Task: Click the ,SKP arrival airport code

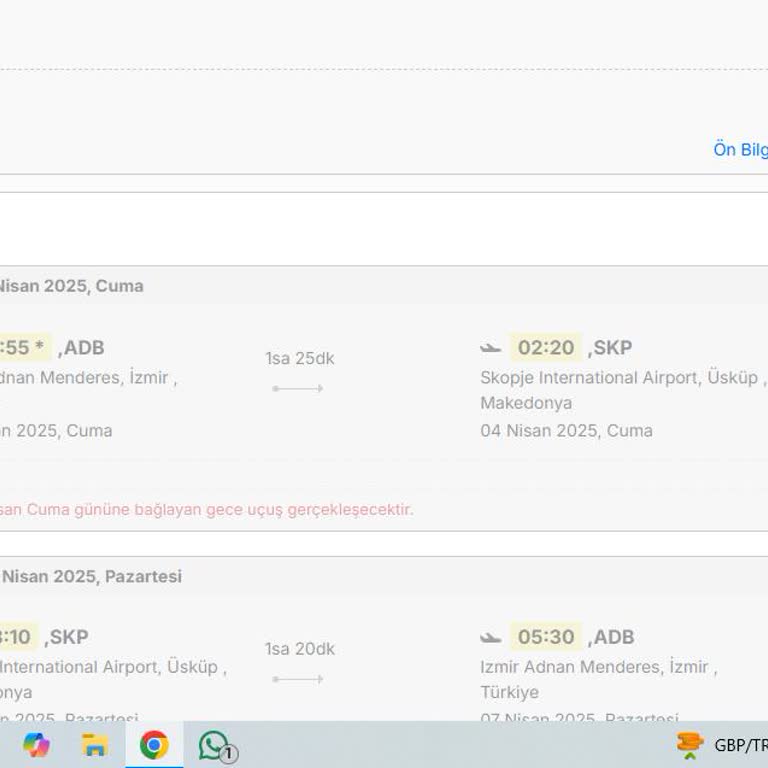Action: (610, 348)
